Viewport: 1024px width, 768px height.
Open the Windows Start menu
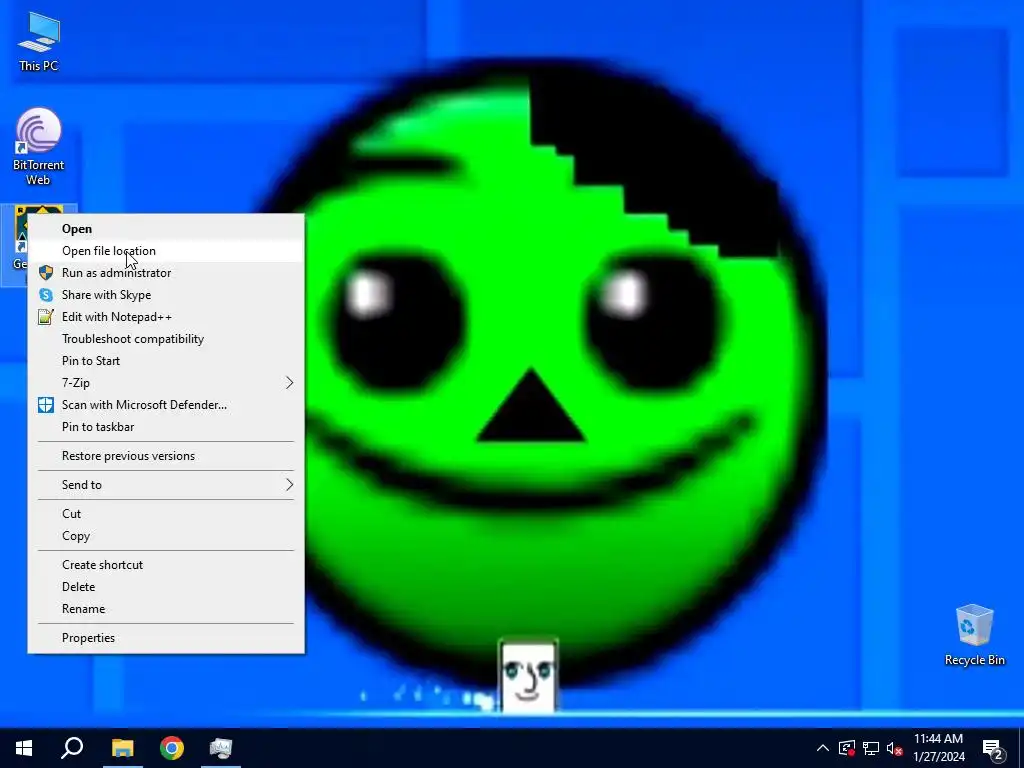pos(24,748)
